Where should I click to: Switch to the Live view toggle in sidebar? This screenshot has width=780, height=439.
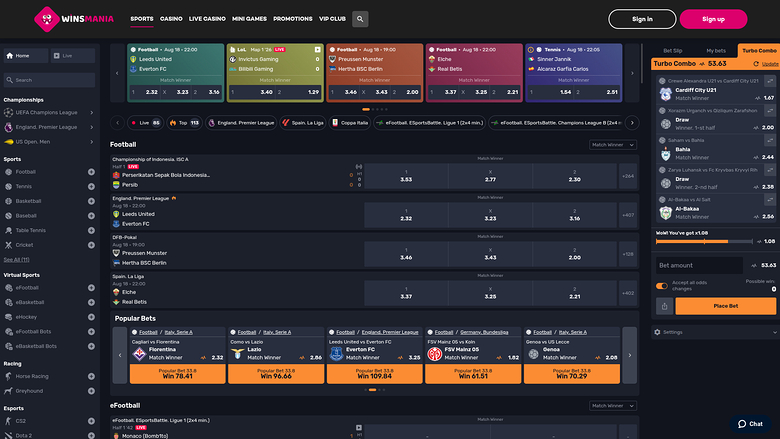[x=69, y=56]
